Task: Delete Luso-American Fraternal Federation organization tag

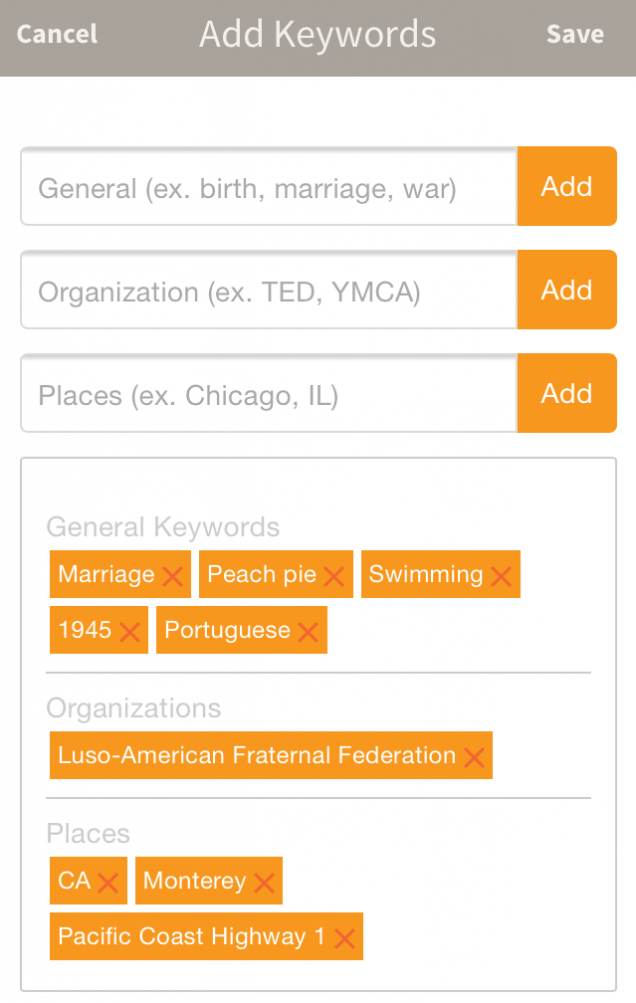Action: (474, 758)
